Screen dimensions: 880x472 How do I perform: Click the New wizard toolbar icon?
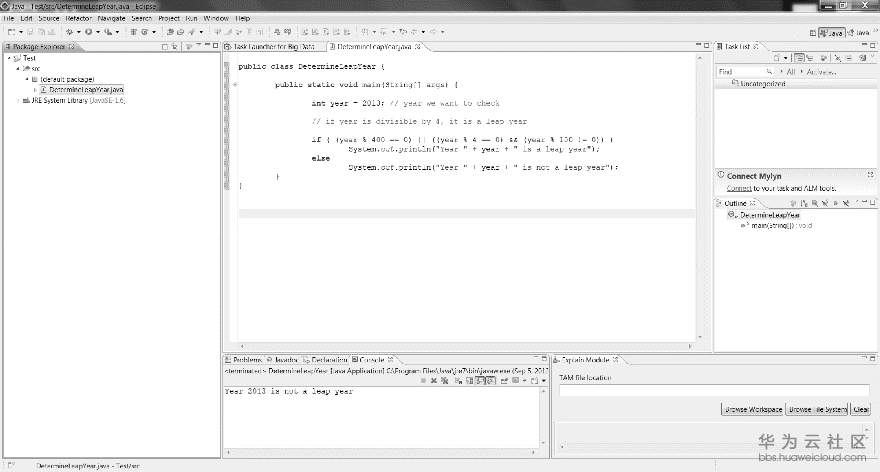coord(11,32)
